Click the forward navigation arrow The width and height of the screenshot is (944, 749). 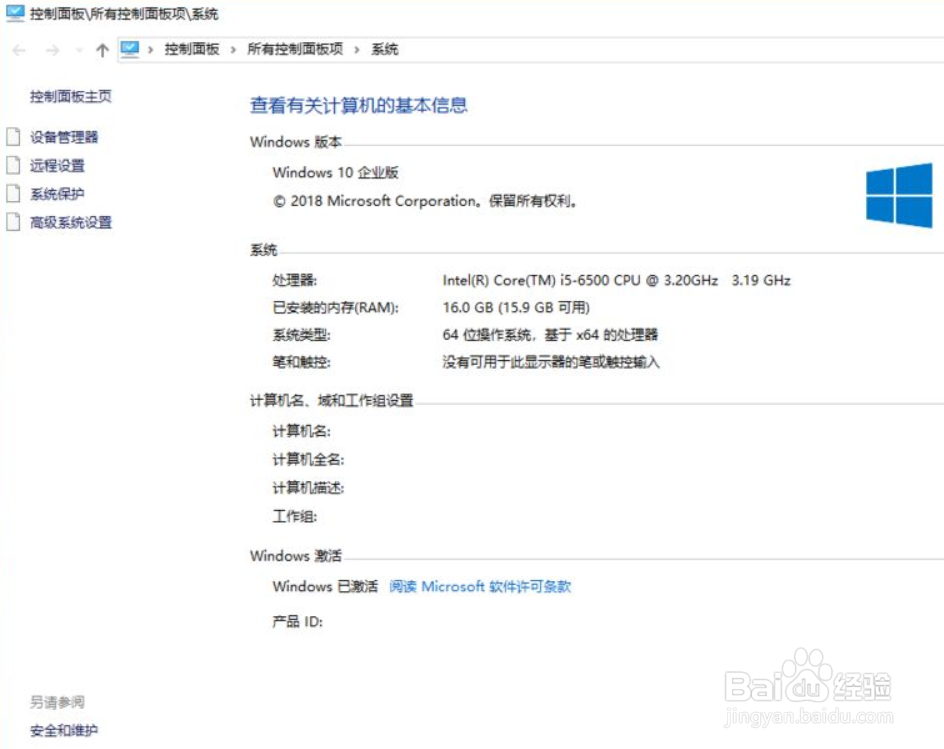[52, 51]
